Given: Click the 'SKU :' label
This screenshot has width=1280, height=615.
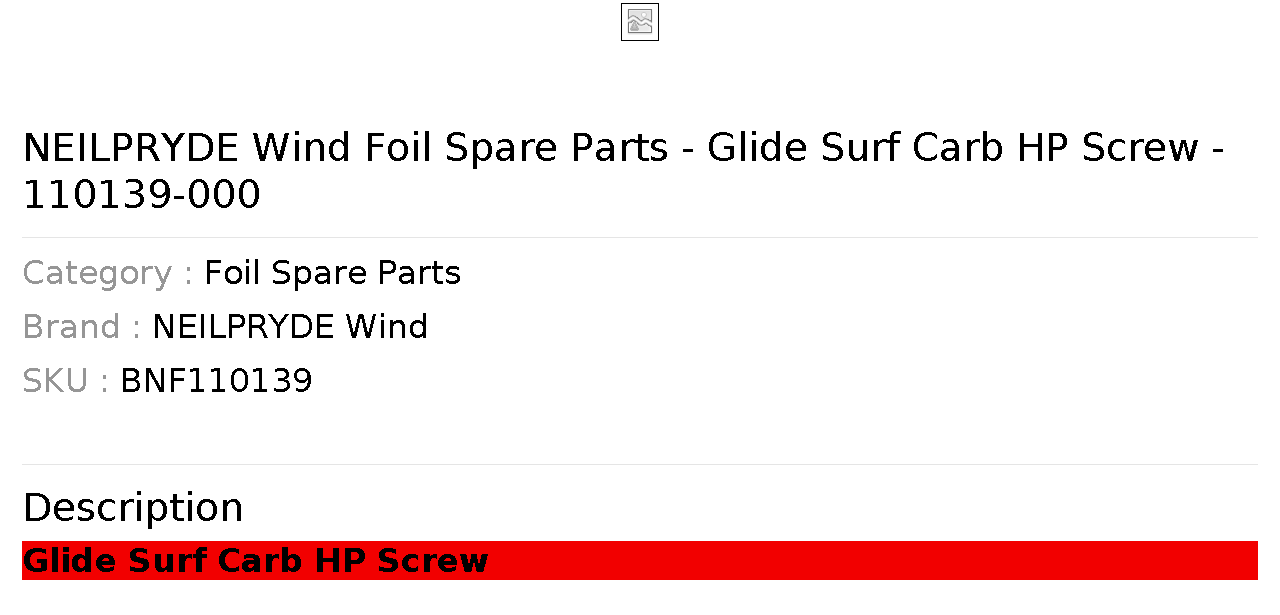Looking at the screenshot, I should [x=66, y=381].
